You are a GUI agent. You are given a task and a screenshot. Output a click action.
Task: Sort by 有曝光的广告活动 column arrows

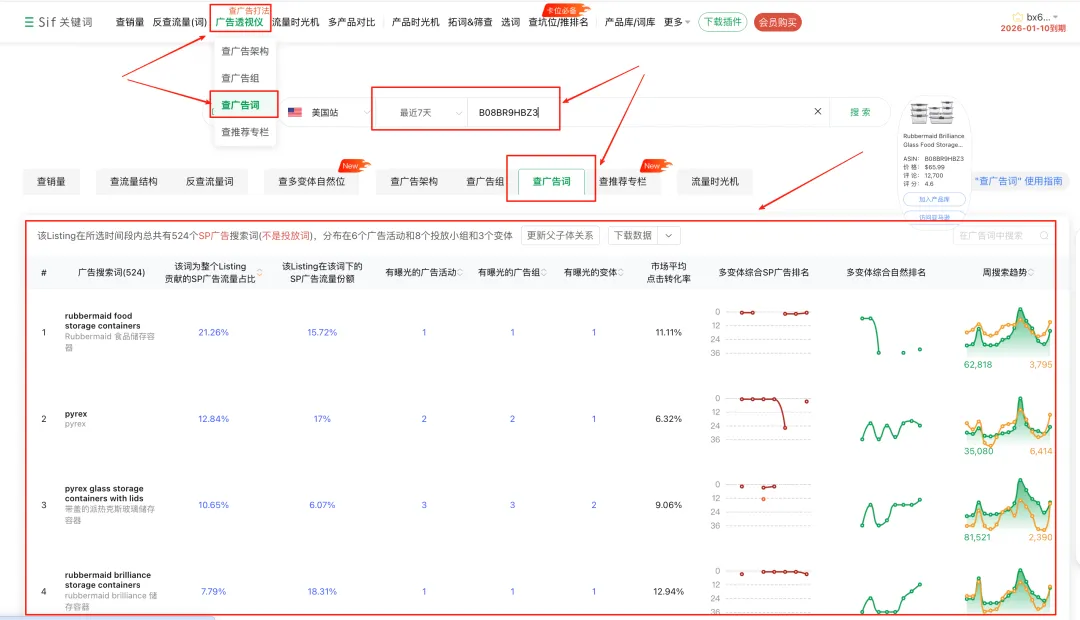(x=460, y=273)
